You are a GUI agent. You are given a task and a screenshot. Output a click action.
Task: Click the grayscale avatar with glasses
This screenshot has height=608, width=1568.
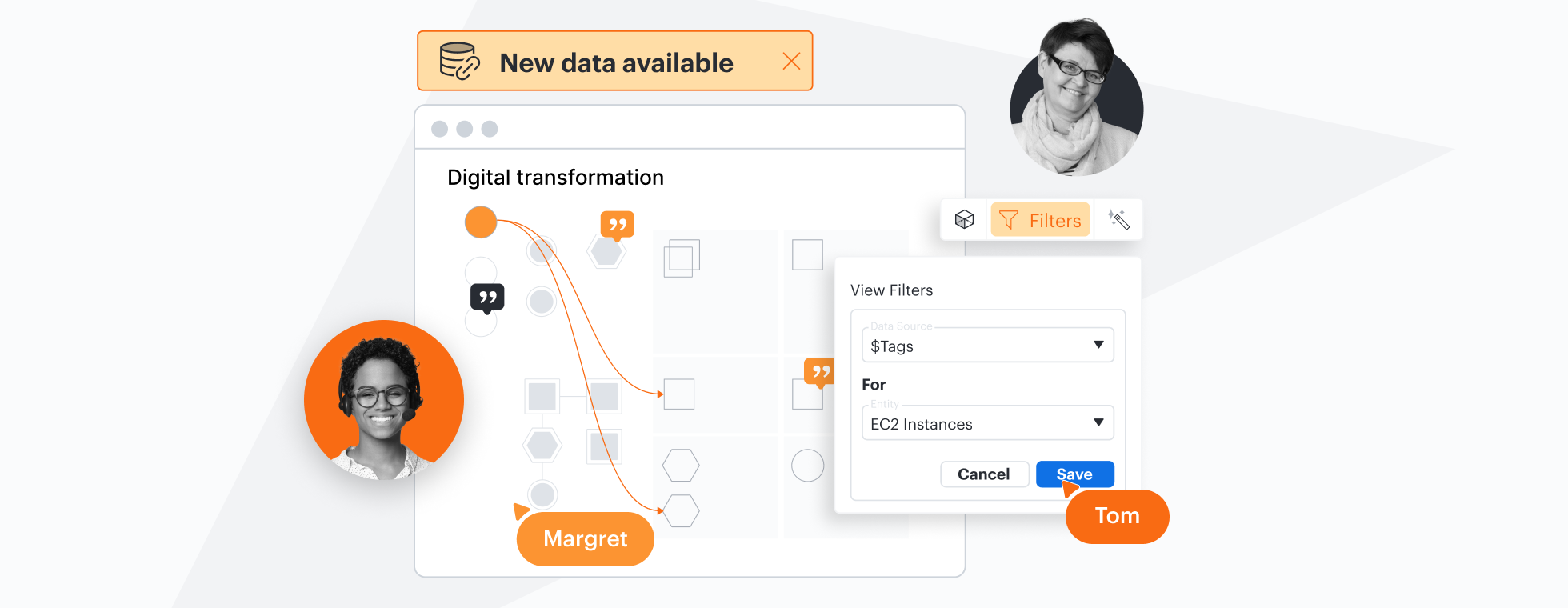pyautogui.click(x=1076, y=100)
